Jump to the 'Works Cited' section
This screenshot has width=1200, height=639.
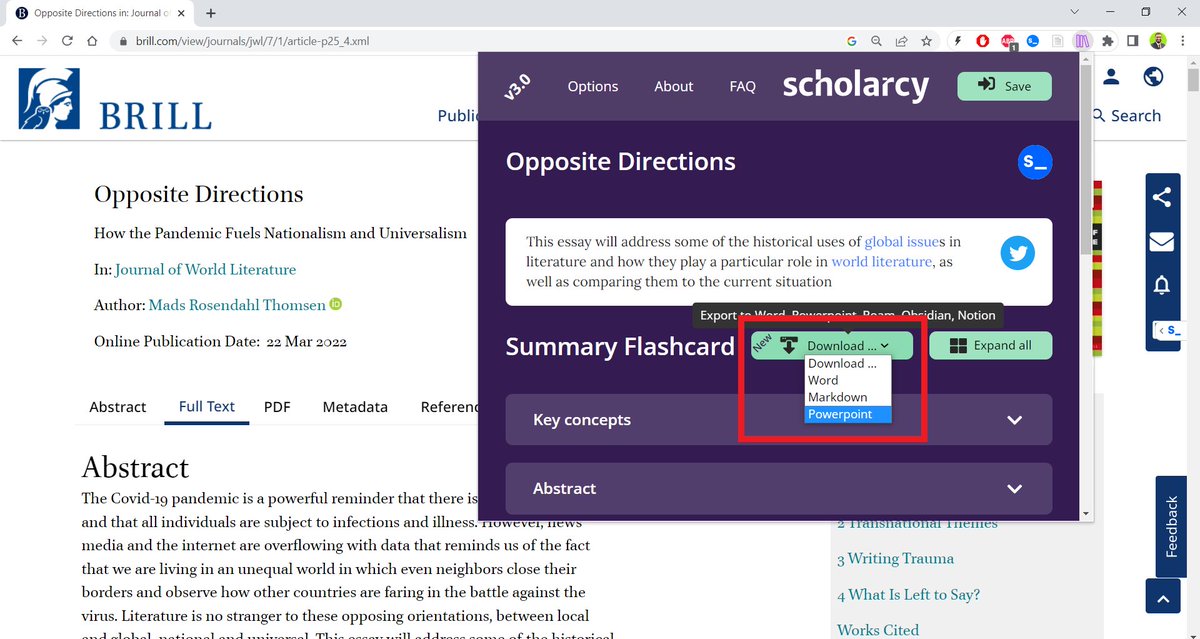coord(878,630)
